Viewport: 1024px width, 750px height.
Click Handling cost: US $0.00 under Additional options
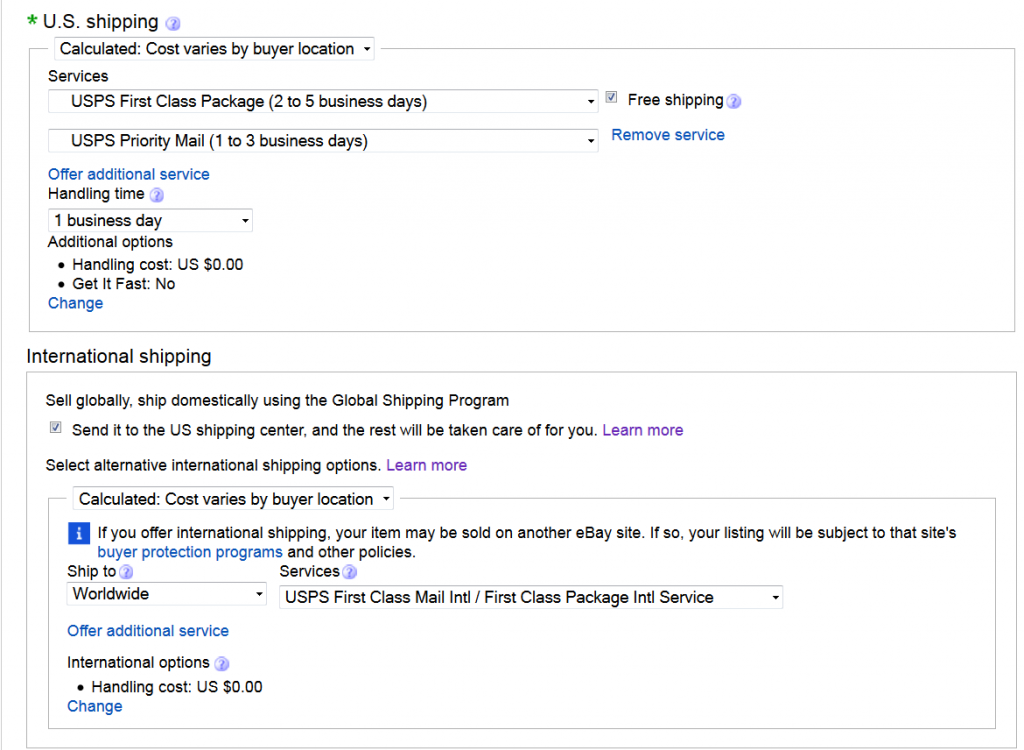[157, 265]
